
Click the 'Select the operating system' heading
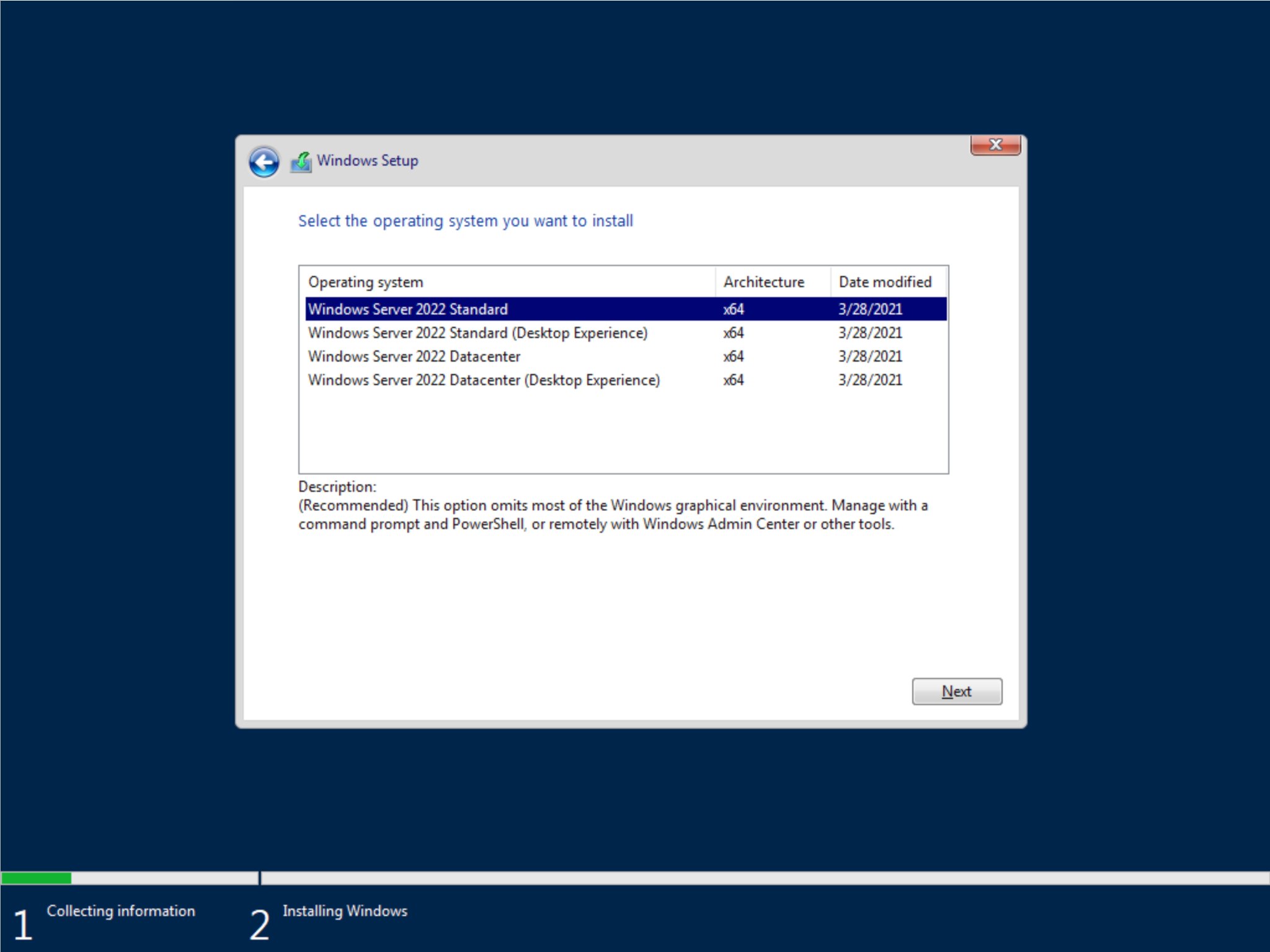click(x=465, y=221)
